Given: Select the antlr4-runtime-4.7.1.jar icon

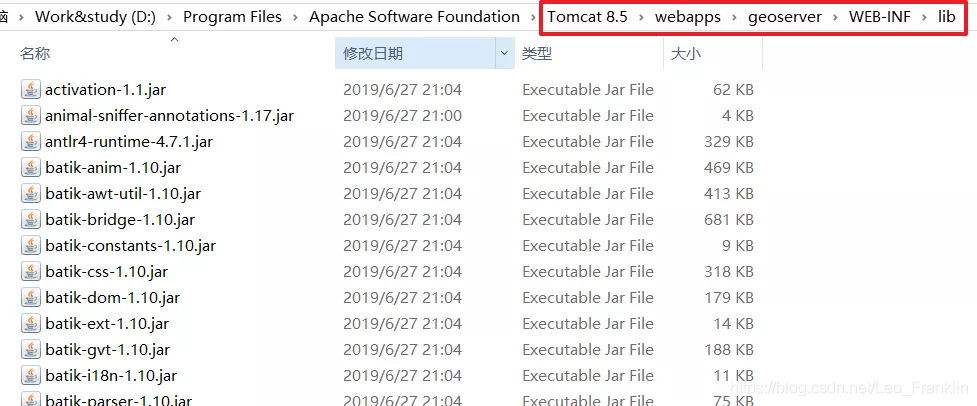Looking at the screenshot, I should point(31,142).
